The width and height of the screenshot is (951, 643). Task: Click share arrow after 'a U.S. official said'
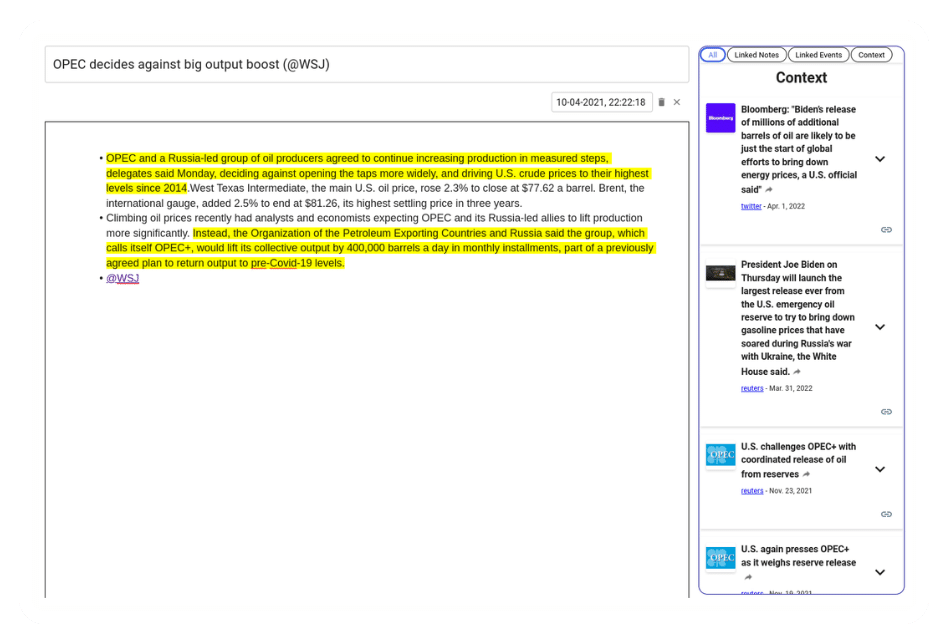point(770,190)
